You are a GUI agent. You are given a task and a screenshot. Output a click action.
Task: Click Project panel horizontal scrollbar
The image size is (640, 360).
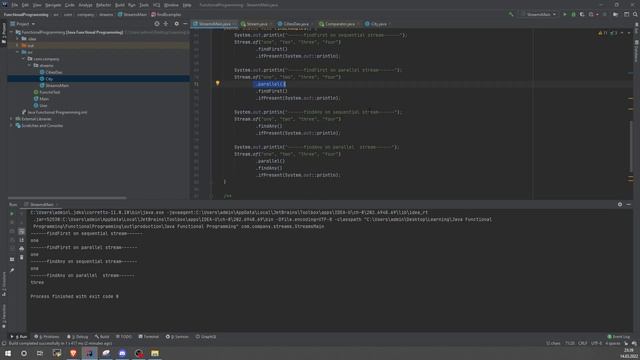click(67, 198)
